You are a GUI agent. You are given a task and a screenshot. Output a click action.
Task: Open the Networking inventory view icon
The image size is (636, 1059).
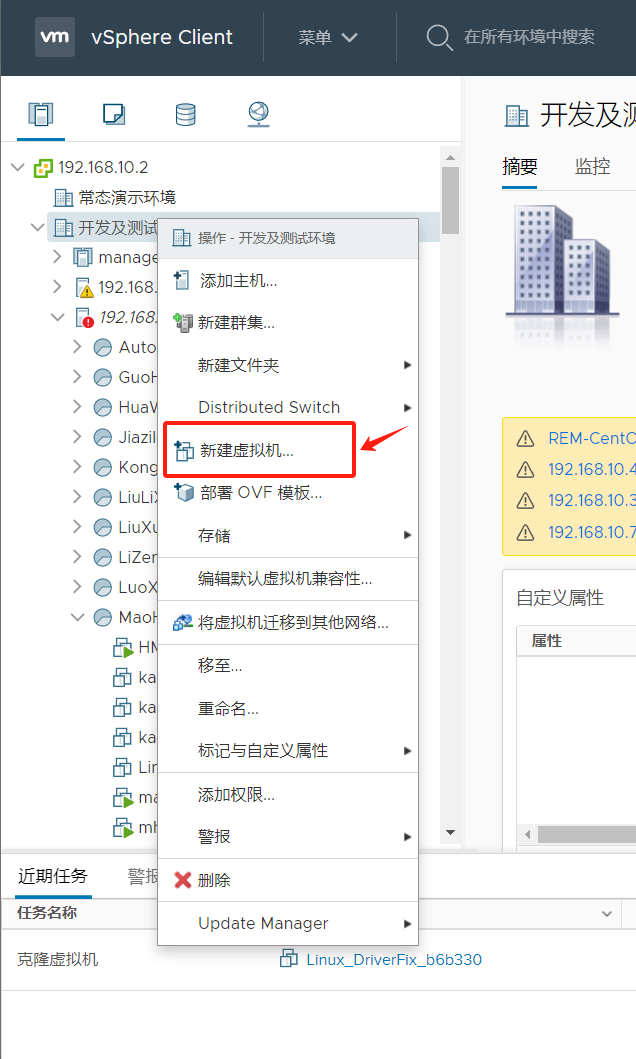259,114
